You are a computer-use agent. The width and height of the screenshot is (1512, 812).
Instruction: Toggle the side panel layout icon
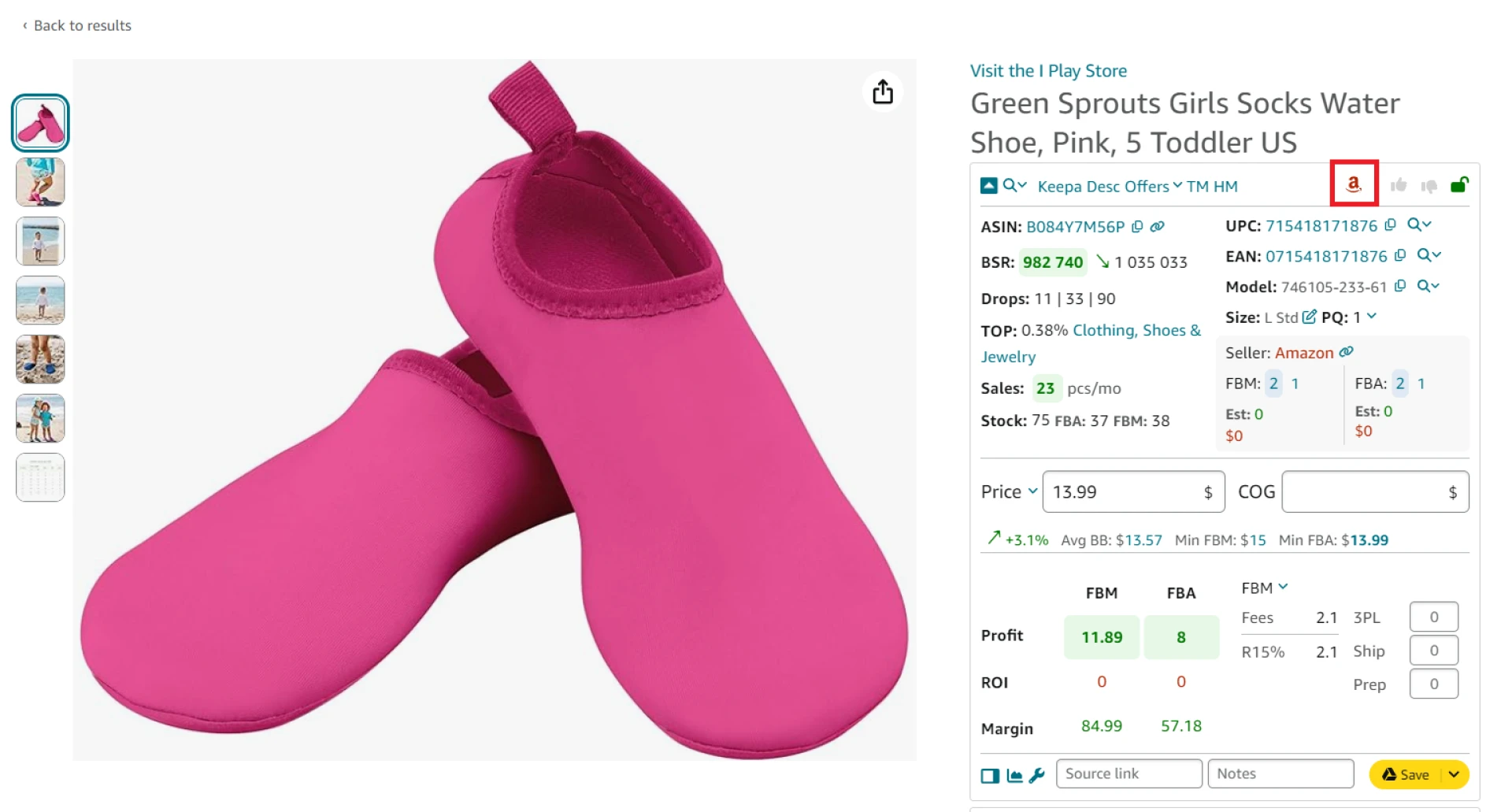tap(989, 775)
